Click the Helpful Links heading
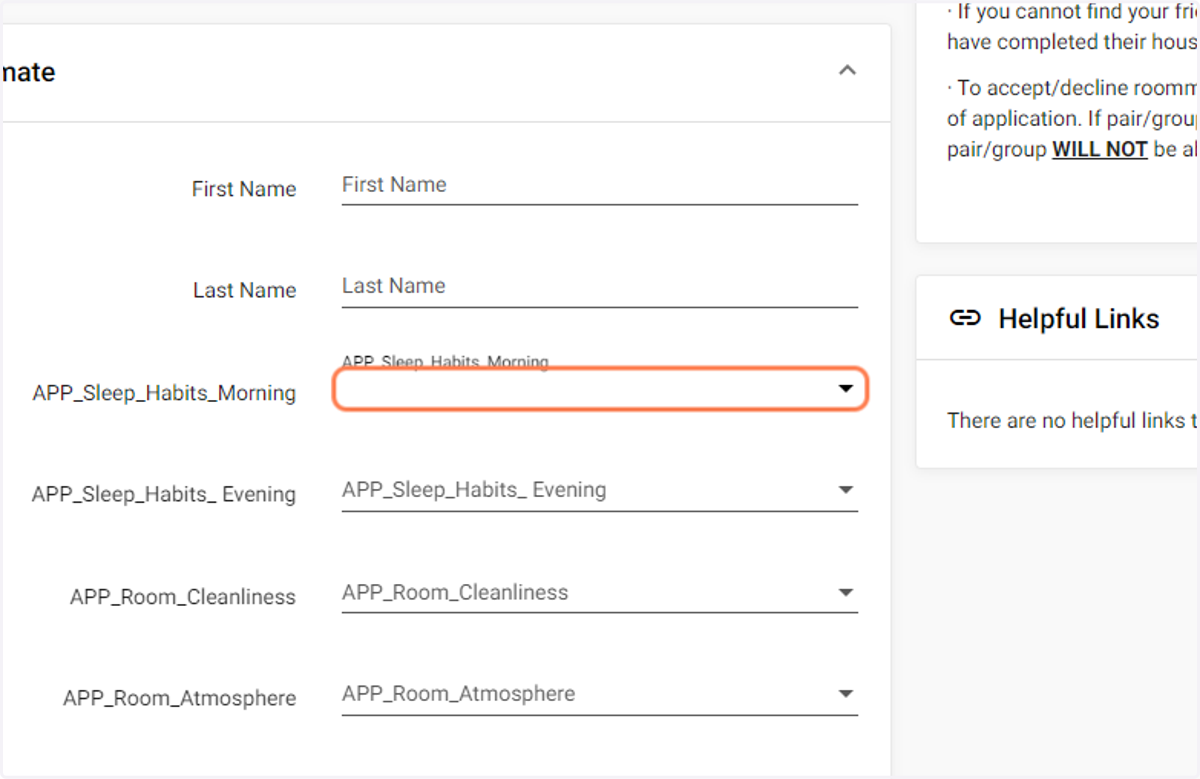 [1079, 319]
